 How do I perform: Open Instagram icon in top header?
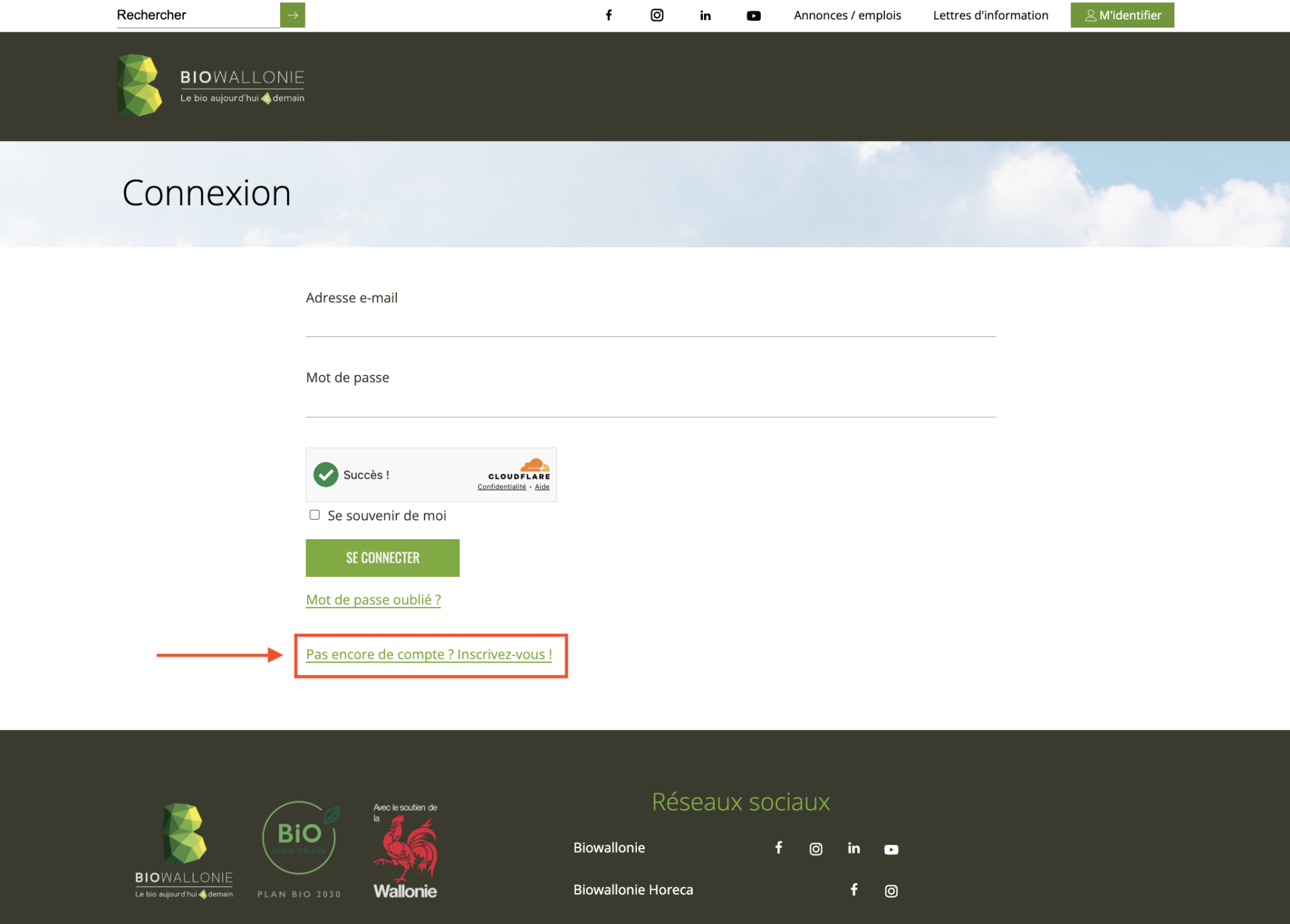[657, 15]
